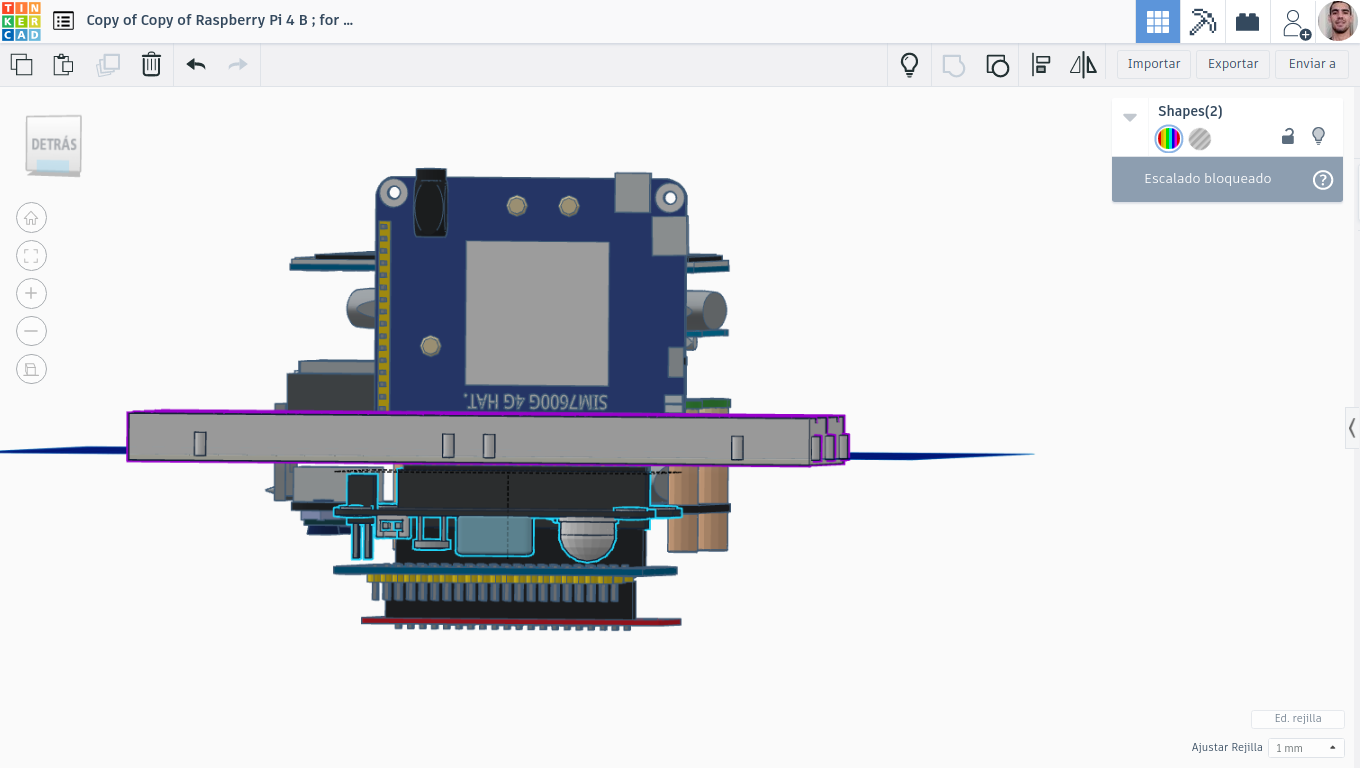Show all hidden shapes lightbulb icon
The image size is (1360, 768).
point(909,65)
